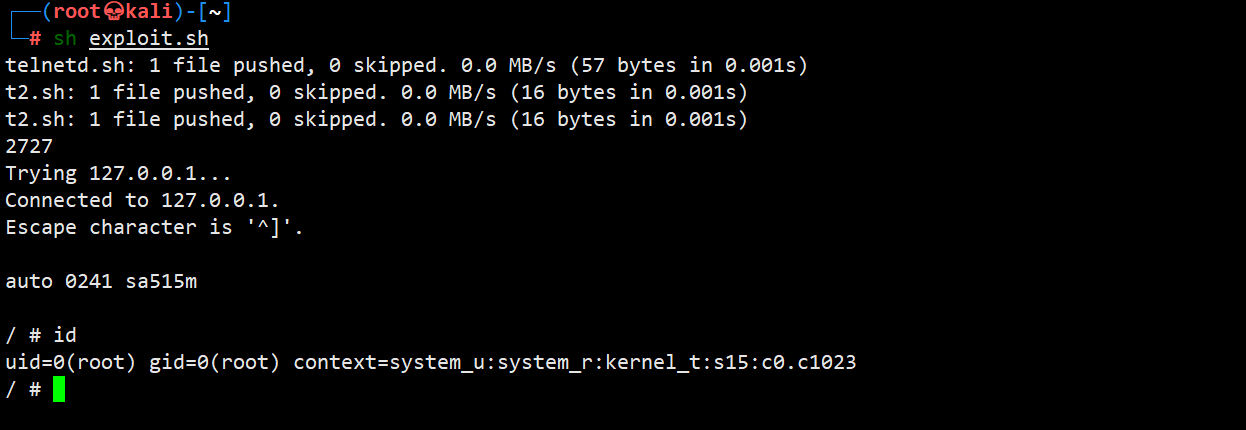The height and width of the screenshot is (430, 1246).
Task: Click the first t2.sh pushed line
Action: [x=376, y=93]
